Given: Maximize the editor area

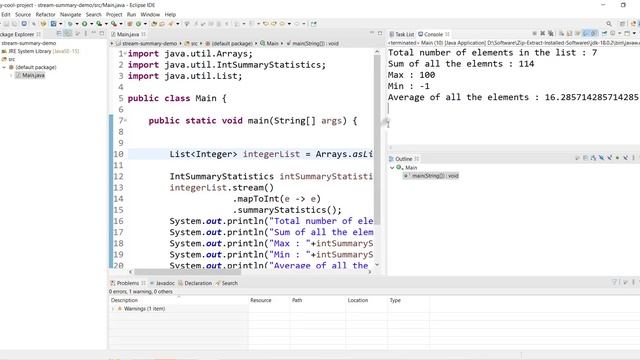Looking at the screenshot, I should click(380, 33).
